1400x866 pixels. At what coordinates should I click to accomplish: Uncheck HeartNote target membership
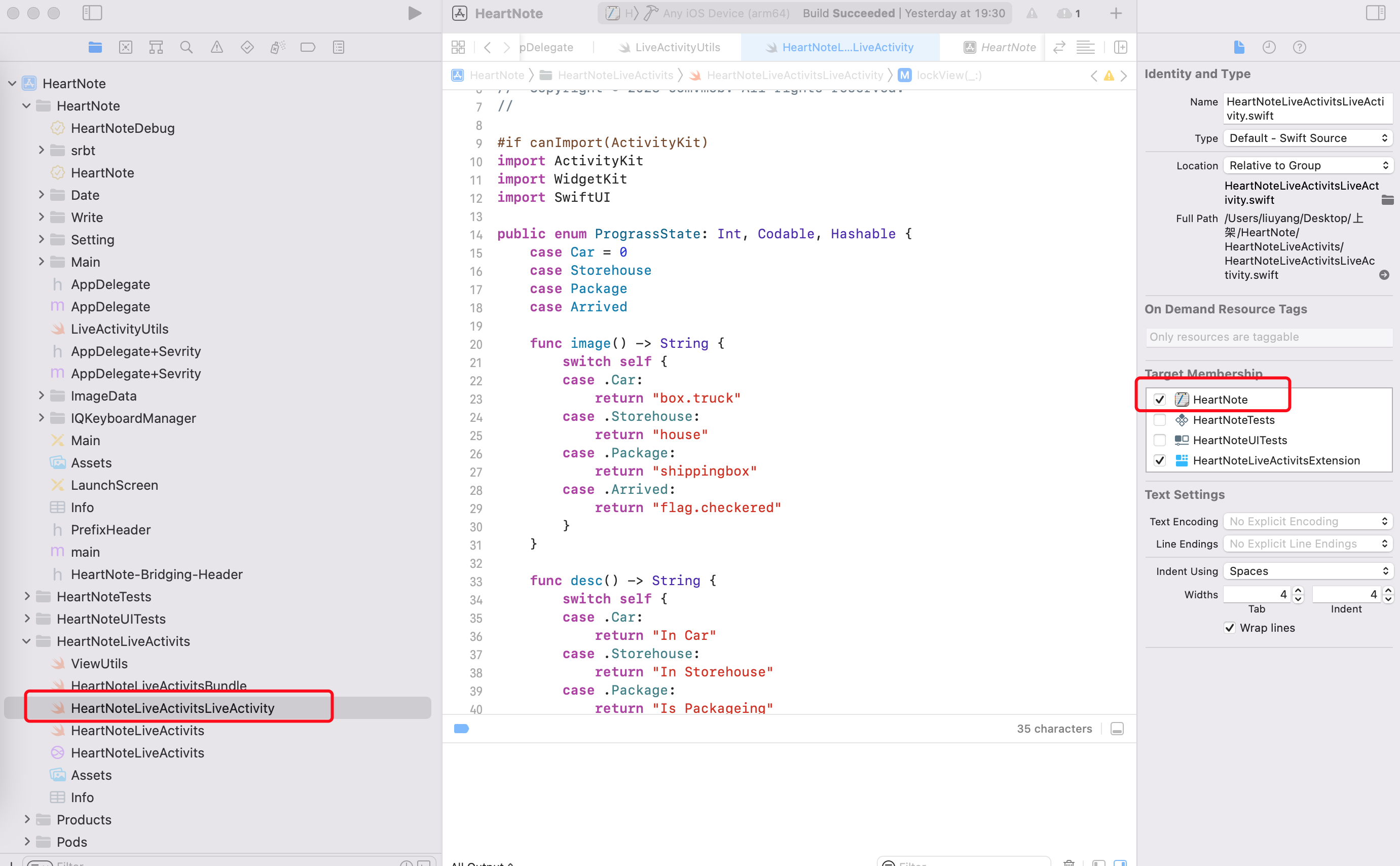click(x=1160, y=399)
